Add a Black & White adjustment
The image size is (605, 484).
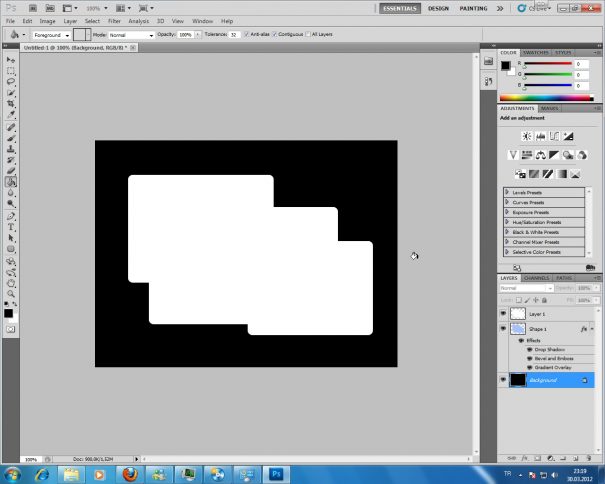554,155
